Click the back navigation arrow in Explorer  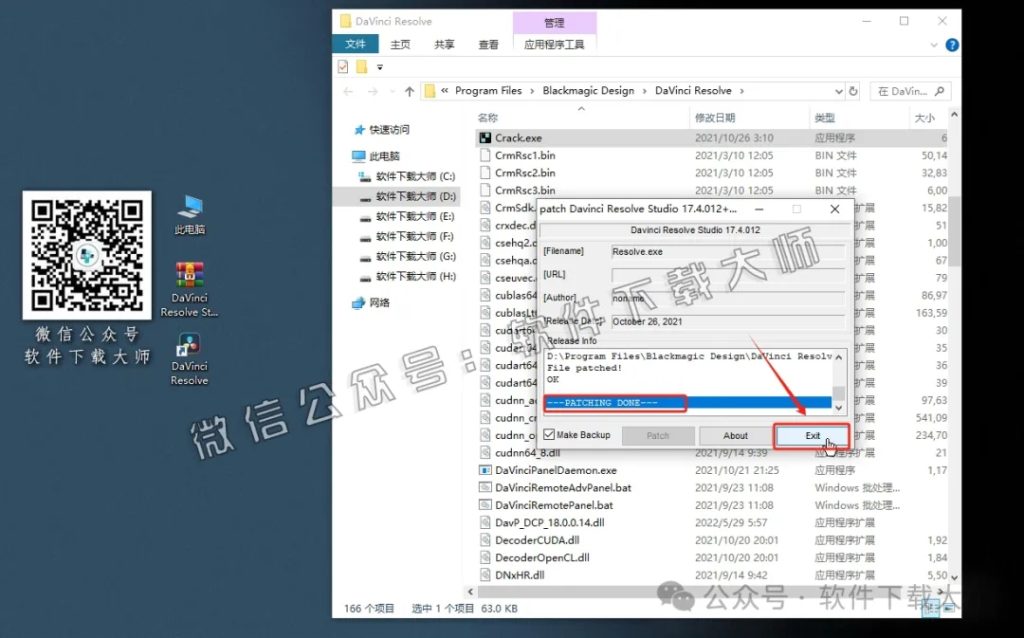pos(347,90)
